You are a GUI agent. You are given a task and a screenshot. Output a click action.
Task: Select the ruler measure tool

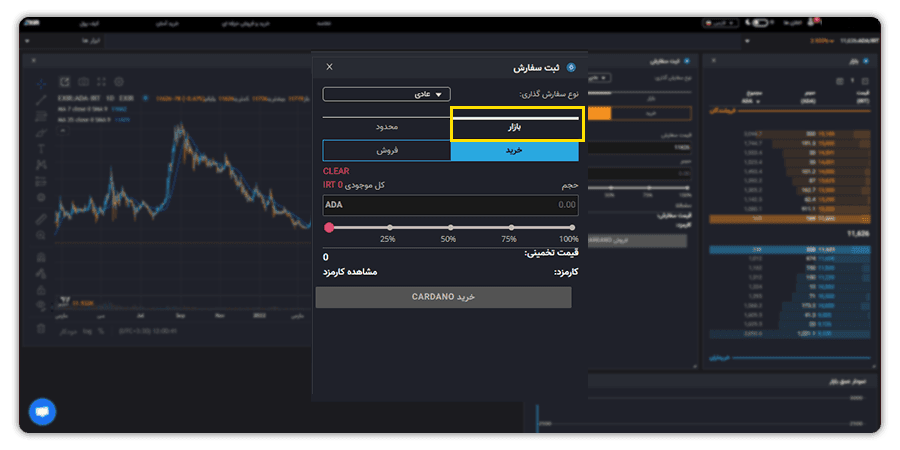point(41,219)
